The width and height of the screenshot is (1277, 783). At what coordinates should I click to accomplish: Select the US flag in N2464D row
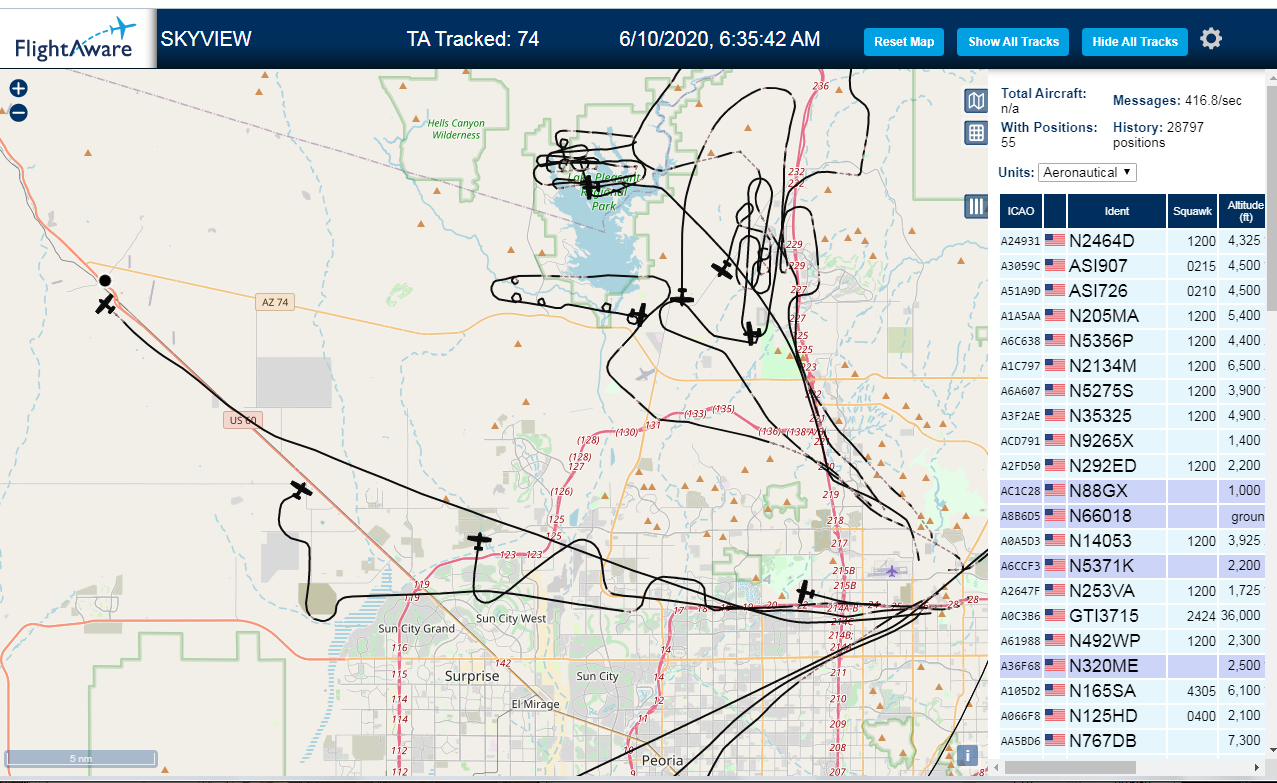(1054, 241)
